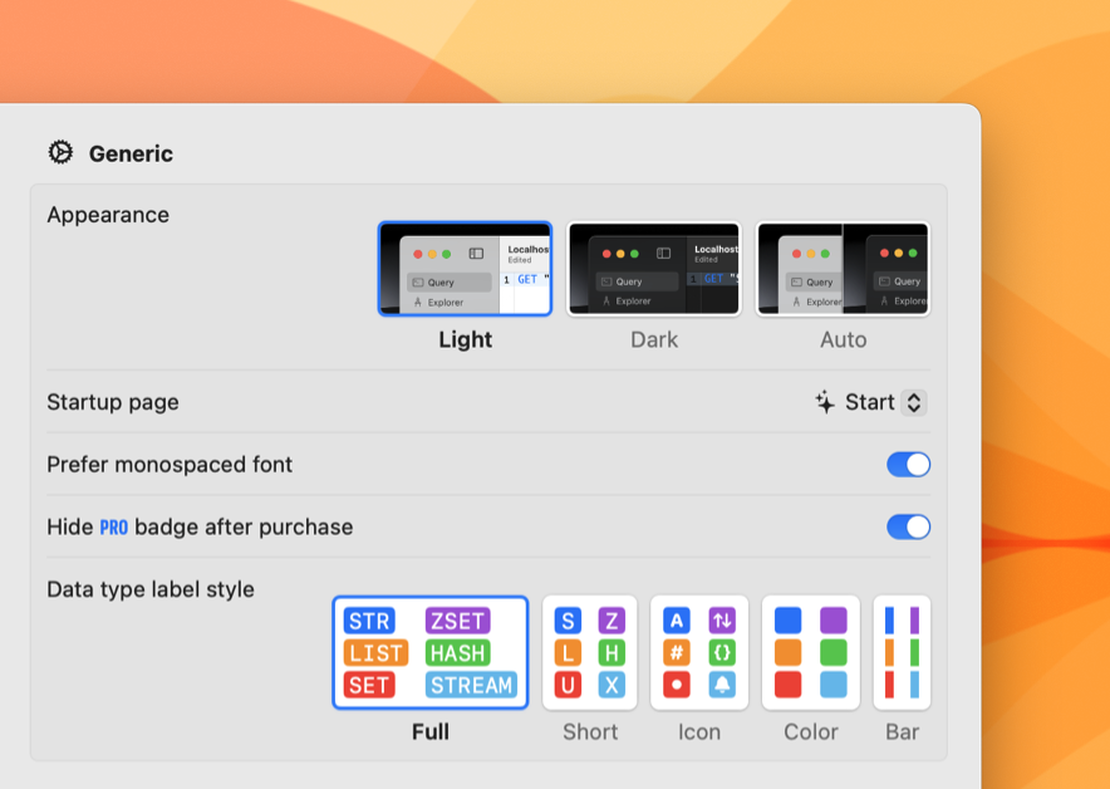The image size is (1110, 789).
Task: Click the bell icon in the Icon style preview
Action: (x=722, y=686)
